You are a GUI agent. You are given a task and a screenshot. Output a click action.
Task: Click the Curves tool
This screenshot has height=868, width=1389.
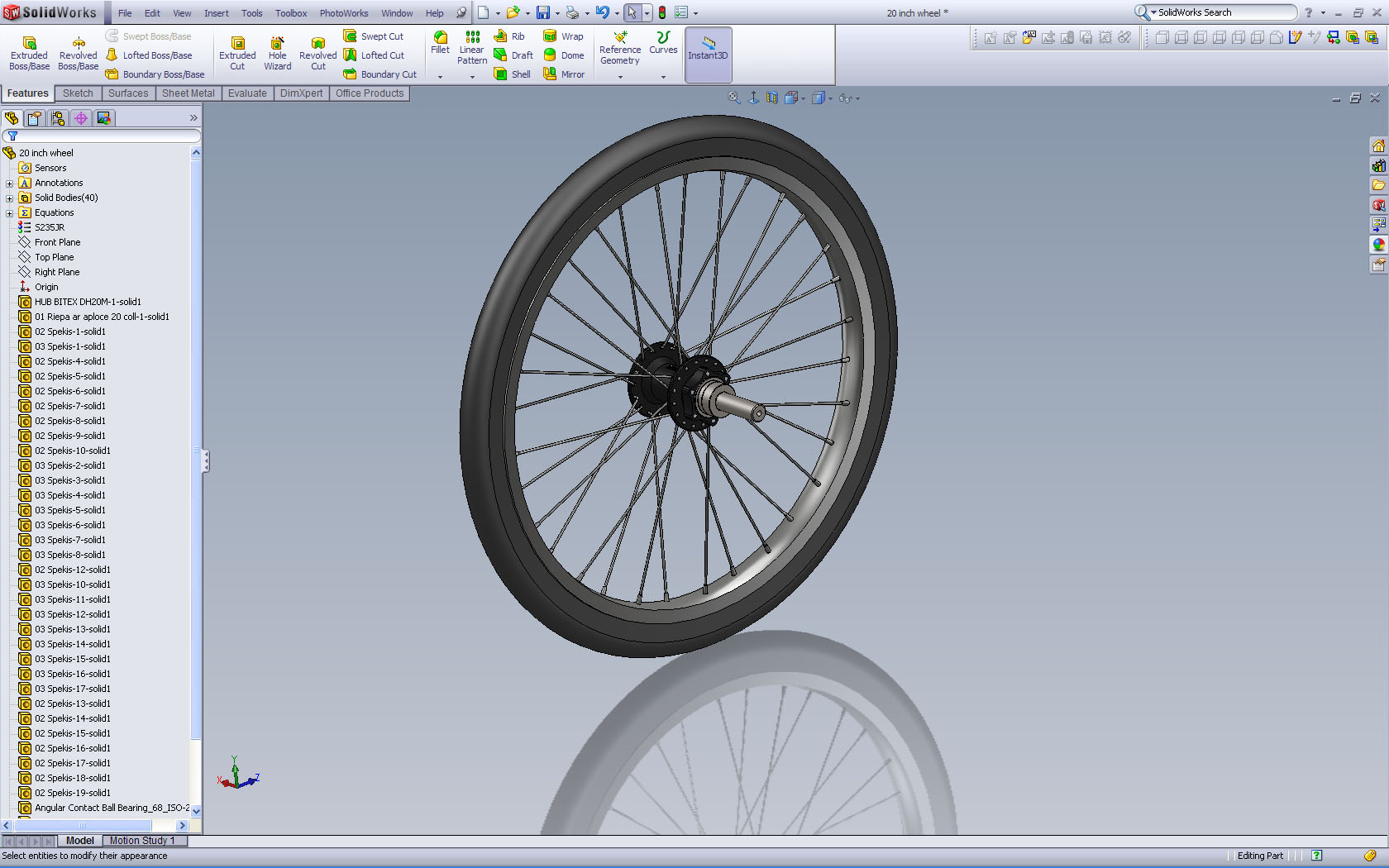point(663,43)
